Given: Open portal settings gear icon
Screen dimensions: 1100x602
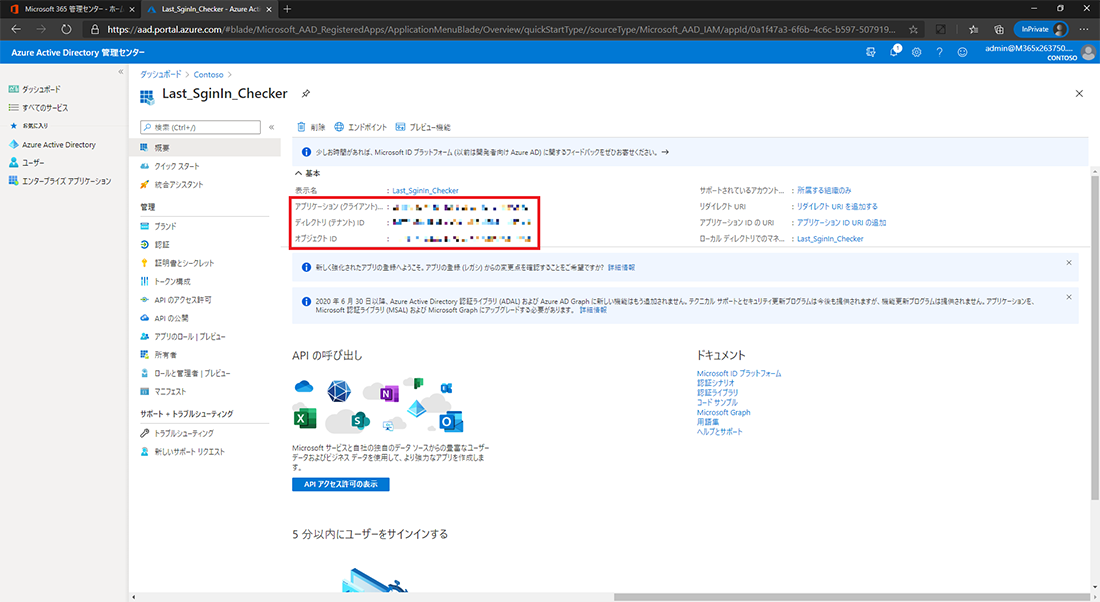Looking at the screenshot, I should pyautogui.click(x=917, y=52).
